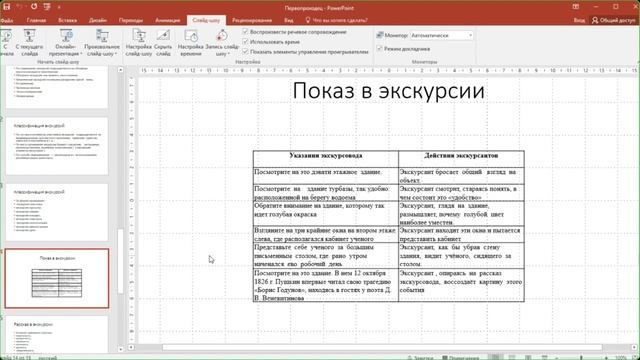Screen dimensions: 640x360
Task: Switch to the Рецензирование tab
Action: (252, 20)
